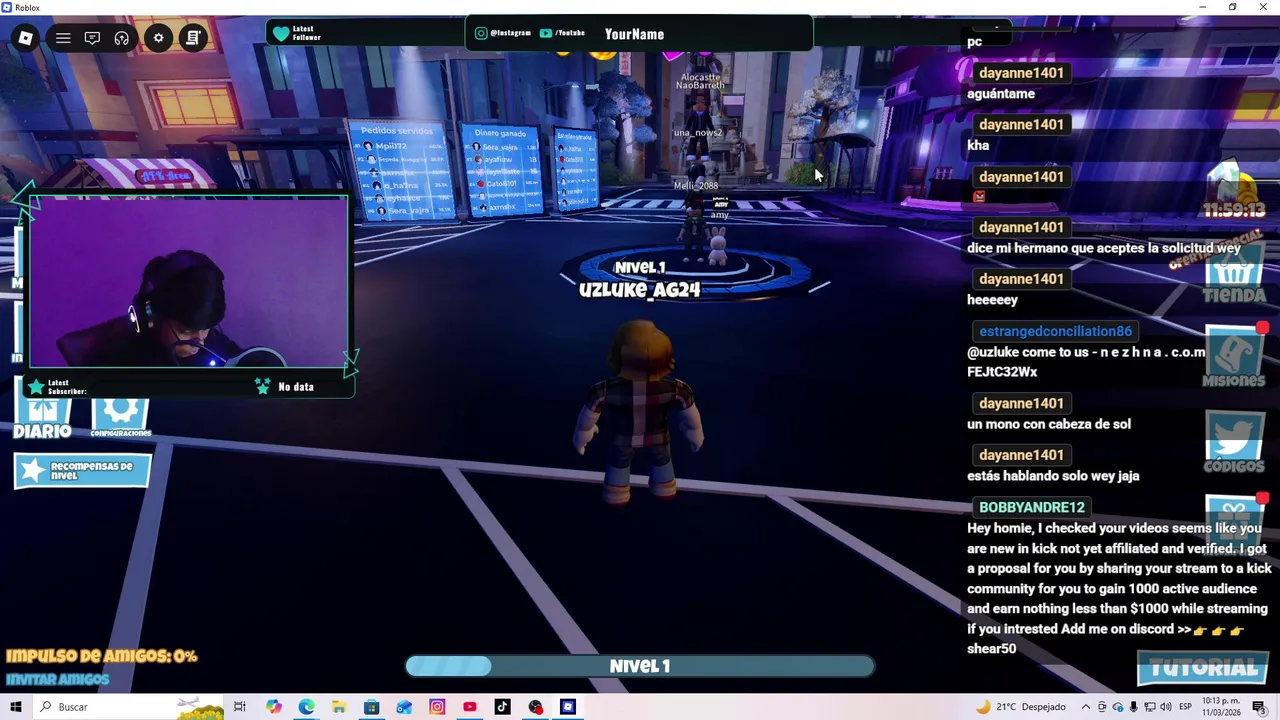This screenshot has width=1280, height=720.
Task: Click the UZLUKE_AG24 player nametag
Action: point(640,290)
